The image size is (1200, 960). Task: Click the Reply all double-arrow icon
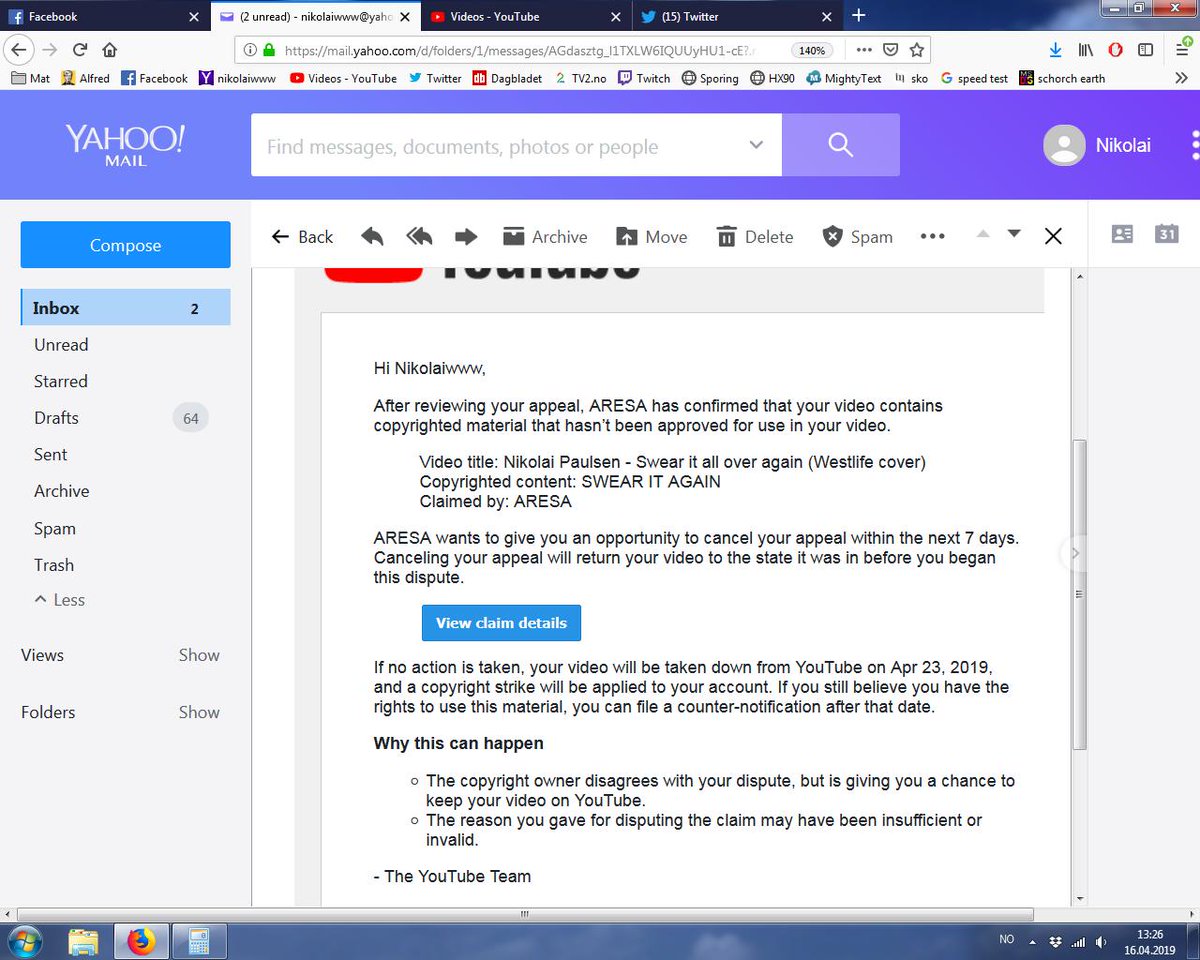pos(419,236)
